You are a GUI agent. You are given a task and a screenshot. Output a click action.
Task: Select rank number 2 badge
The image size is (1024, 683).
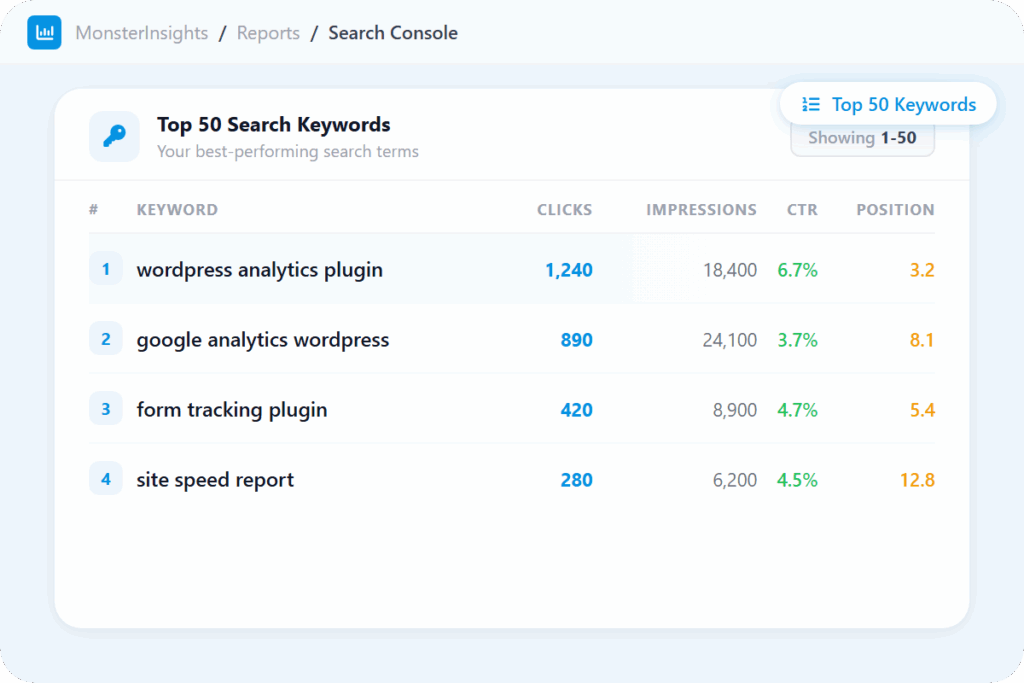pos(106,340)
